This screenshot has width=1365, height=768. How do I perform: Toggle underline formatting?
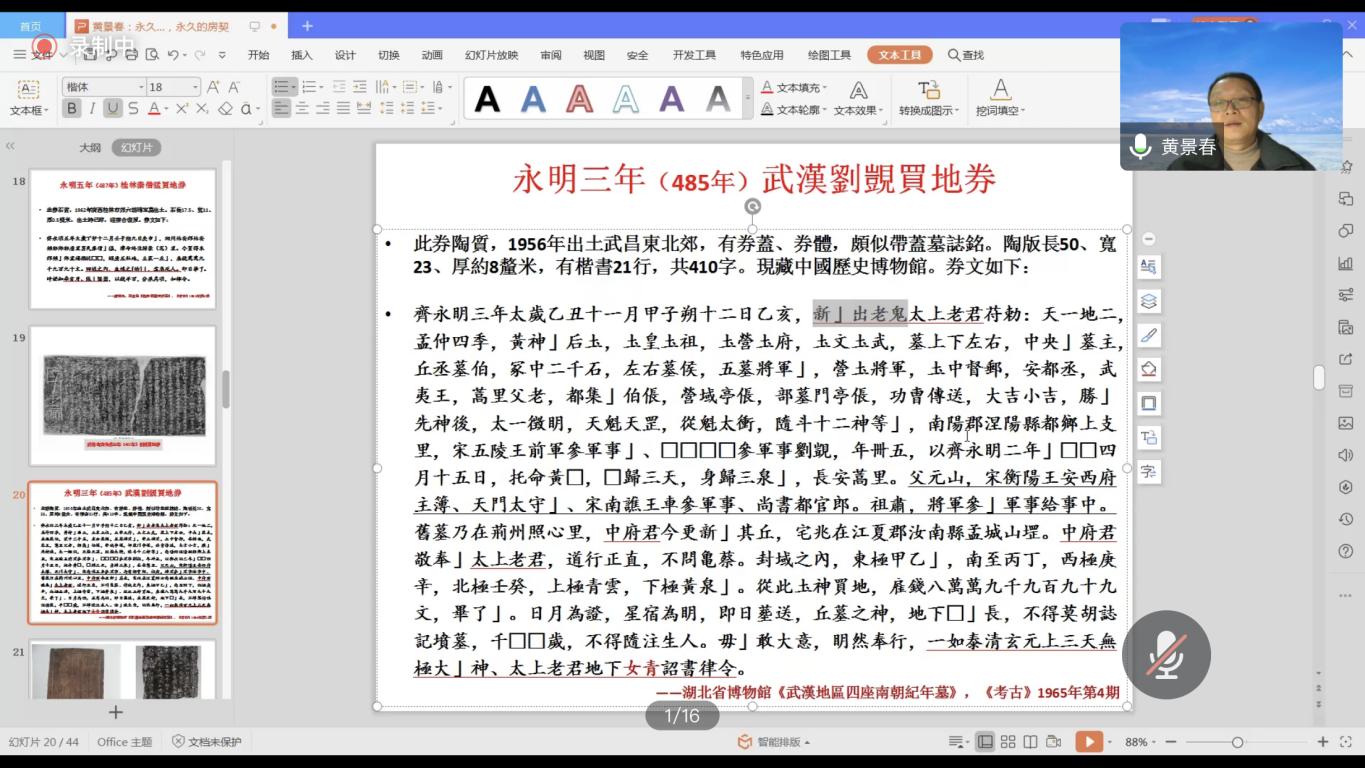click(113, 109)
